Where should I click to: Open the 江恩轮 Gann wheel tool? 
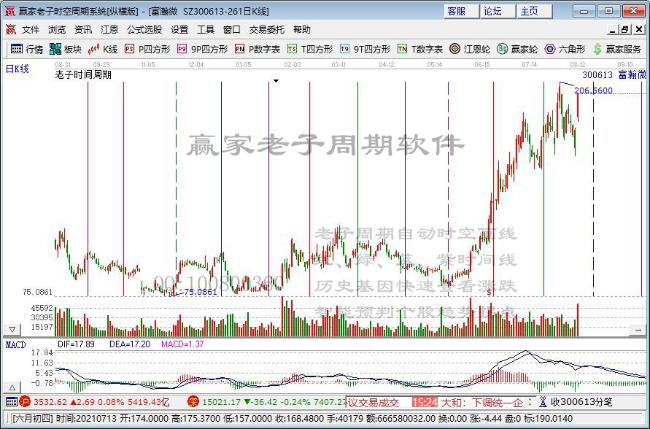point(455,49)
